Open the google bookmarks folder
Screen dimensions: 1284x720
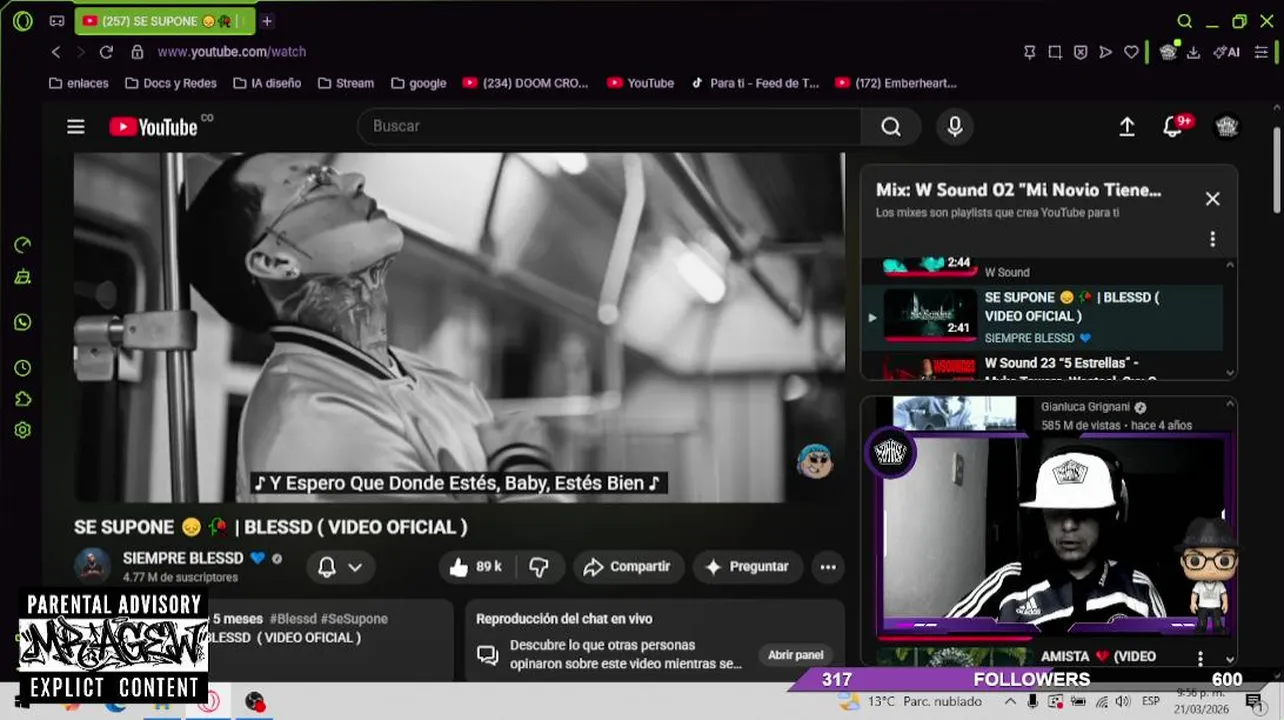point(418,83)
